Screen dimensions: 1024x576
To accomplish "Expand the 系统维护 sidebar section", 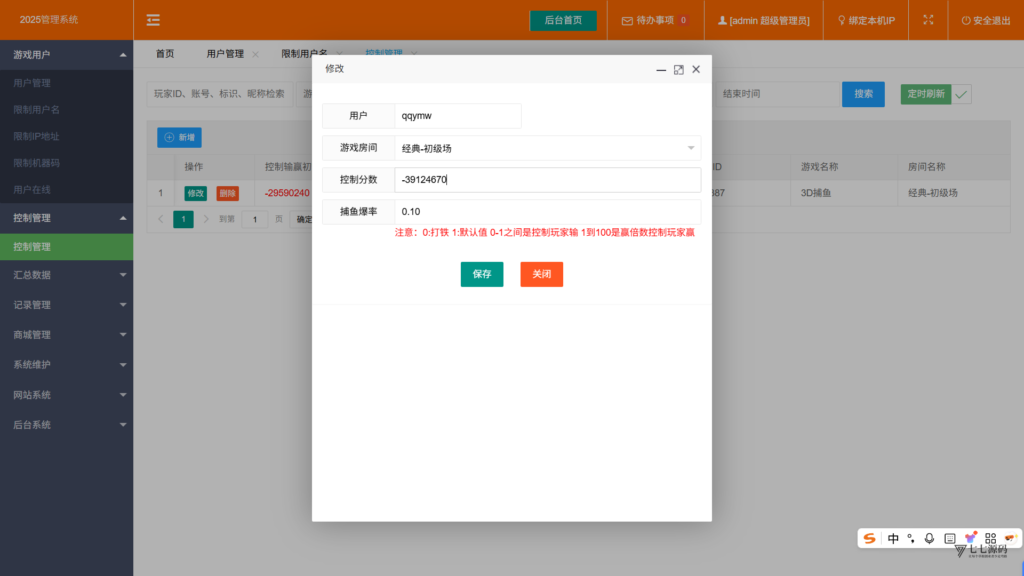I will (x=67, y=365).
